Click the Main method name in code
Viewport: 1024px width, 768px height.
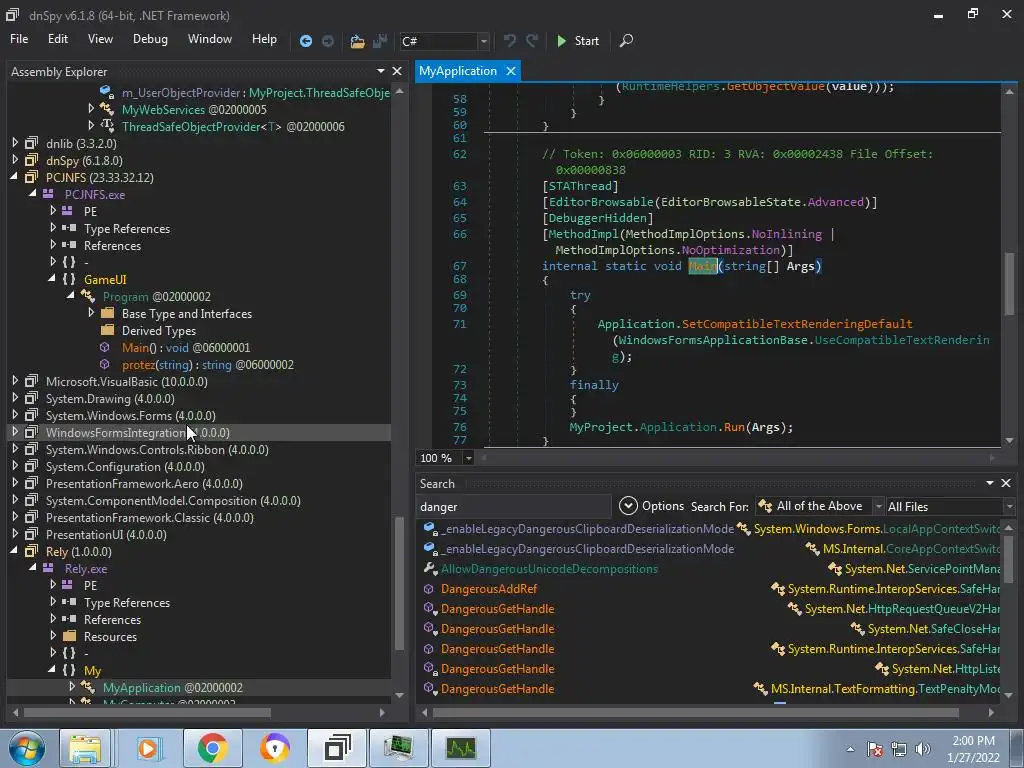[703, 266]
